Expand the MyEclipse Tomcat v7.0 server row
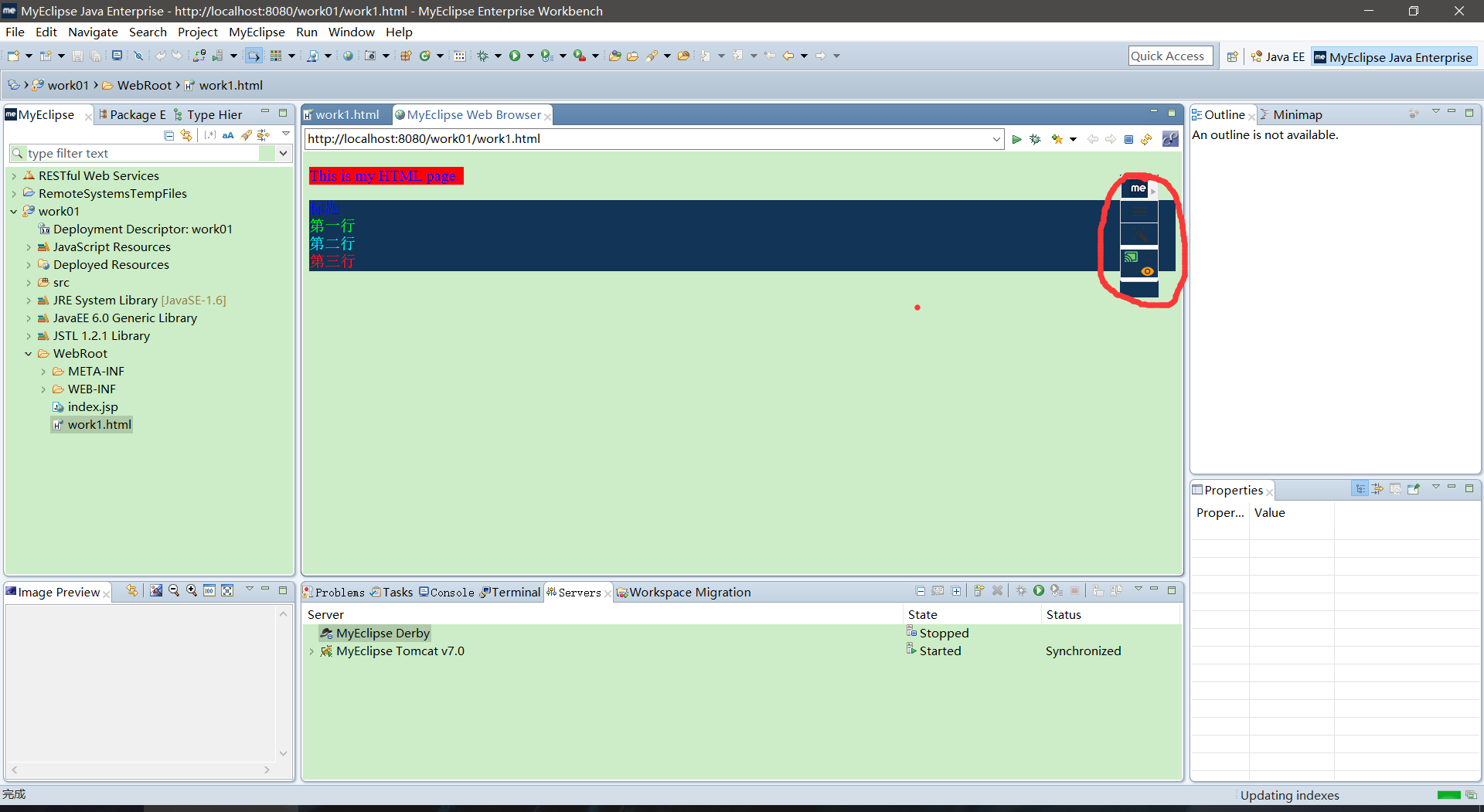Image resolution: width=1484 pixels, height=812 pixels. pos(311,651)
